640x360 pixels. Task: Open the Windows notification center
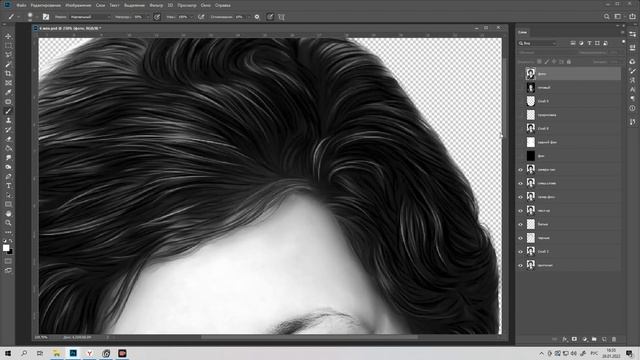point(629,353)
